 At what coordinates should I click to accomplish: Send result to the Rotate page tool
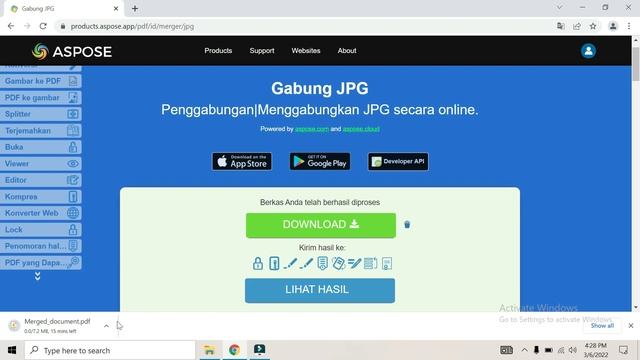tap(338, 263)
